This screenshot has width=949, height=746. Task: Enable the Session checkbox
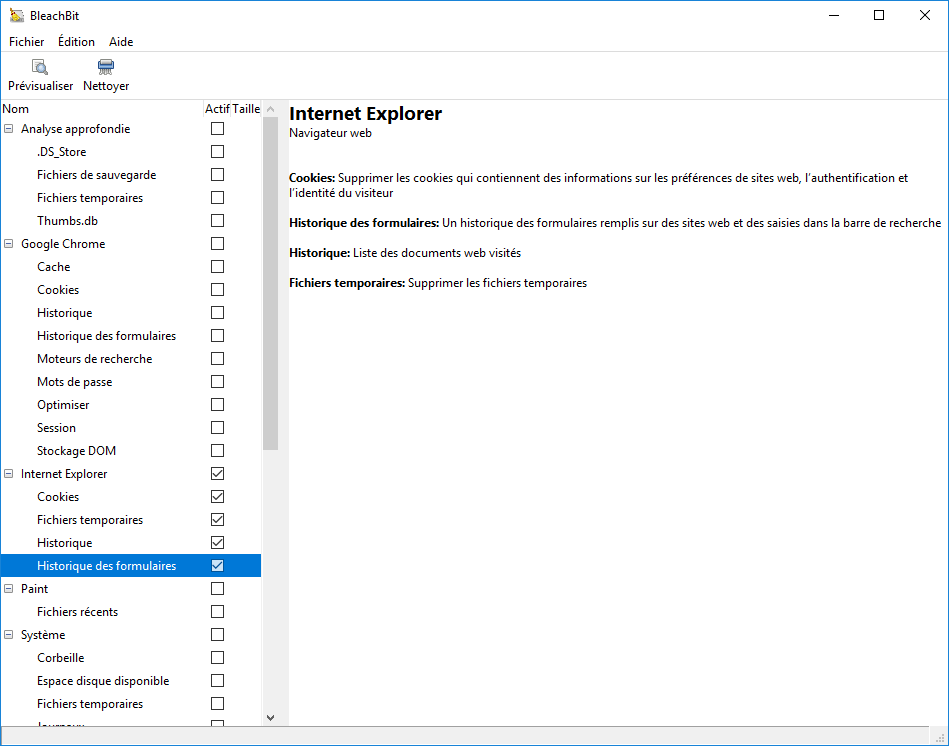point(217,428)
